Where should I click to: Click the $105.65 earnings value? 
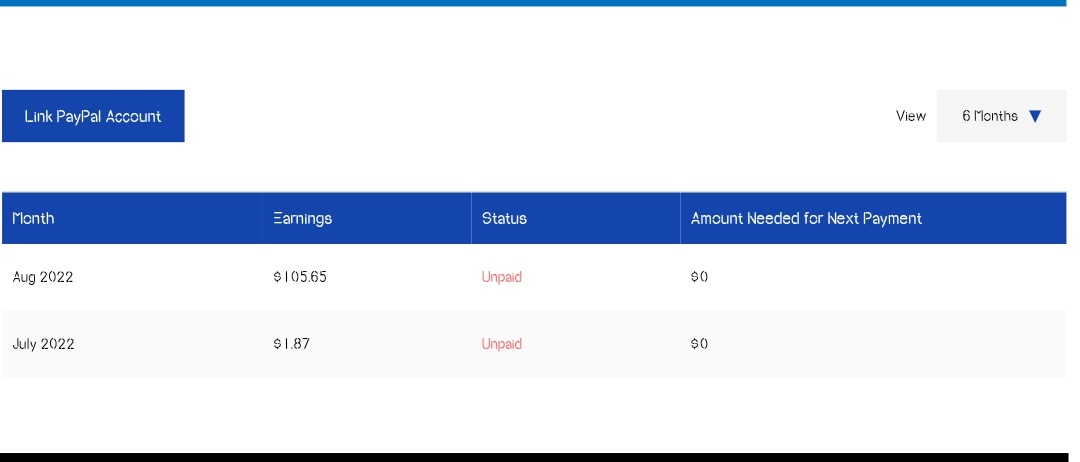pyautogui.click(x=300, y=277)
